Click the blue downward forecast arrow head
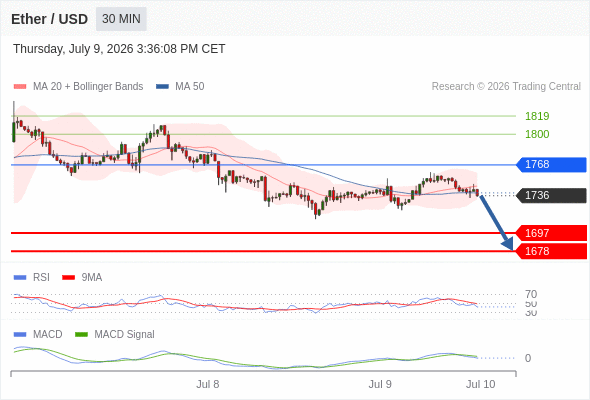 point(508,244)
